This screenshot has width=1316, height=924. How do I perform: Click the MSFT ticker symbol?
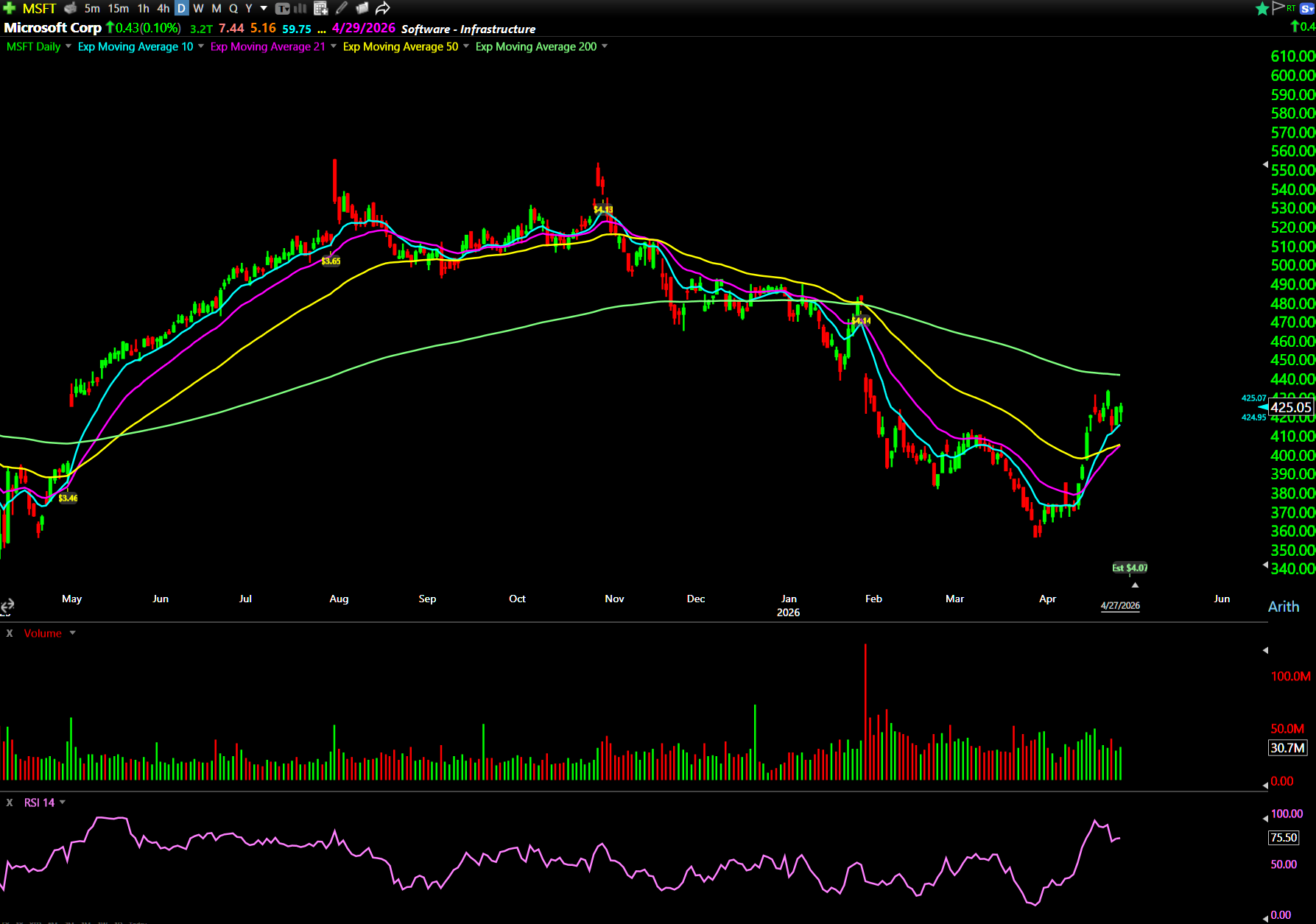[39, 8]
